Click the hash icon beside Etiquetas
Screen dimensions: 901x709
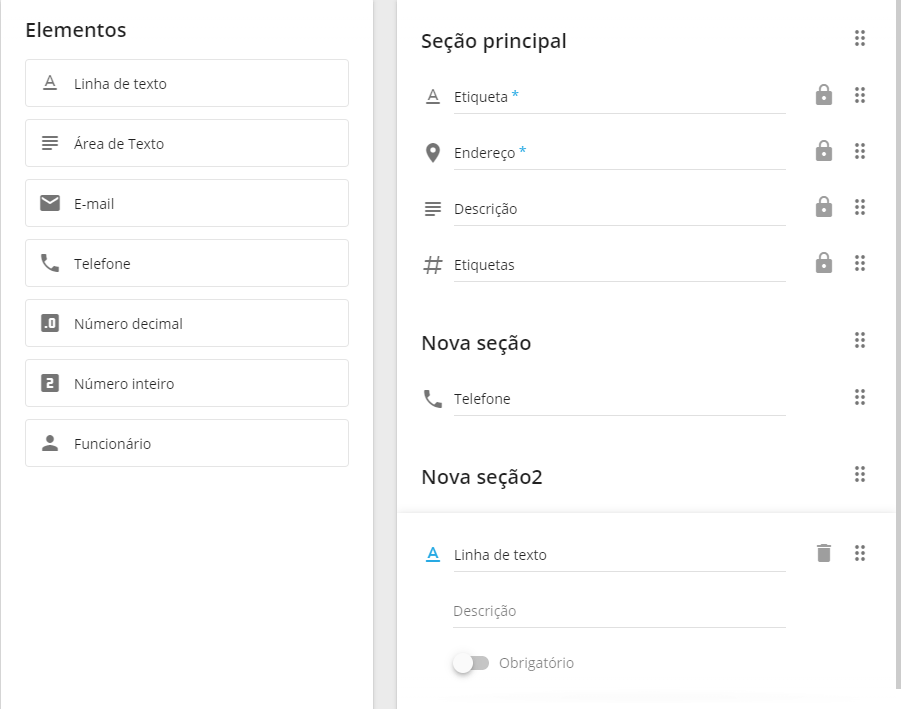[433, 265]
